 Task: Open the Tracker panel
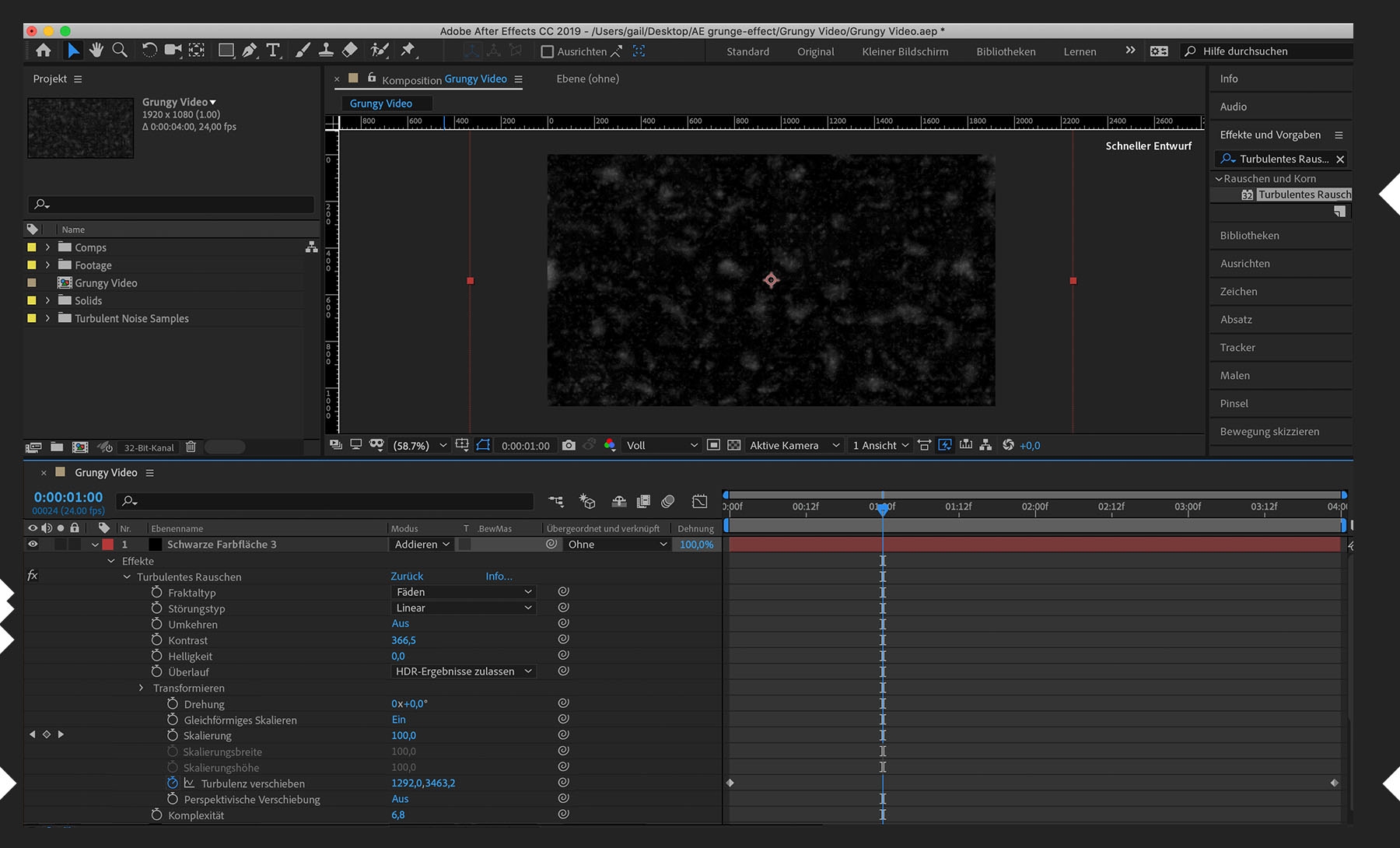[x=1237, y=348]
